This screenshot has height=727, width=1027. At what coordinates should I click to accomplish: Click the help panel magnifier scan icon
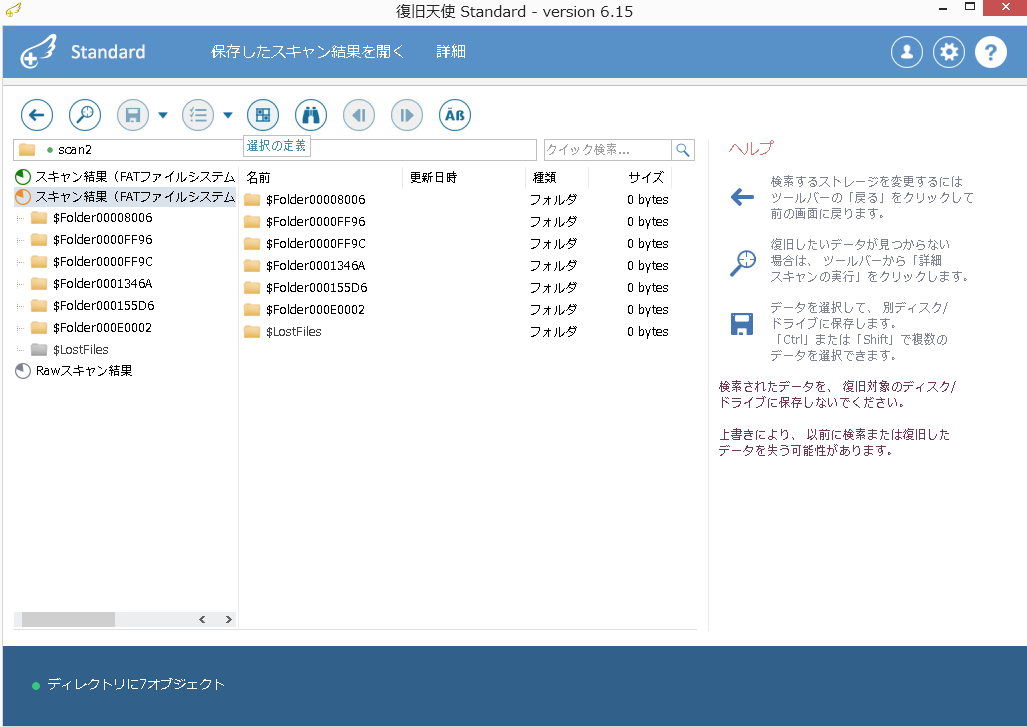pyautogui.click(x=743, y=263)
